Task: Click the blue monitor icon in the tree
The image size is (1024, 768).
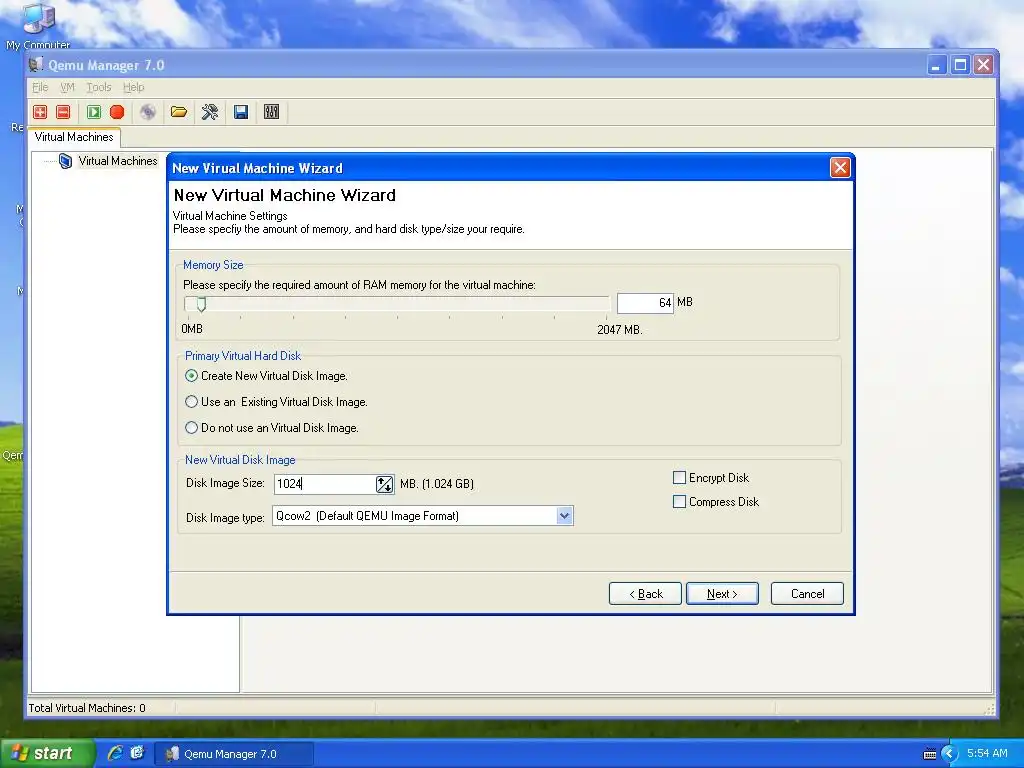Action: point(65,161)
